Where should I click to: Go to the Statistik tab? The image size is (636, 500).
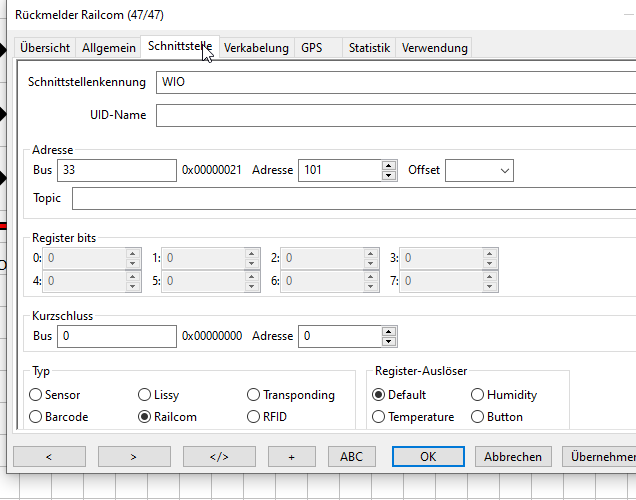[369, 48]
